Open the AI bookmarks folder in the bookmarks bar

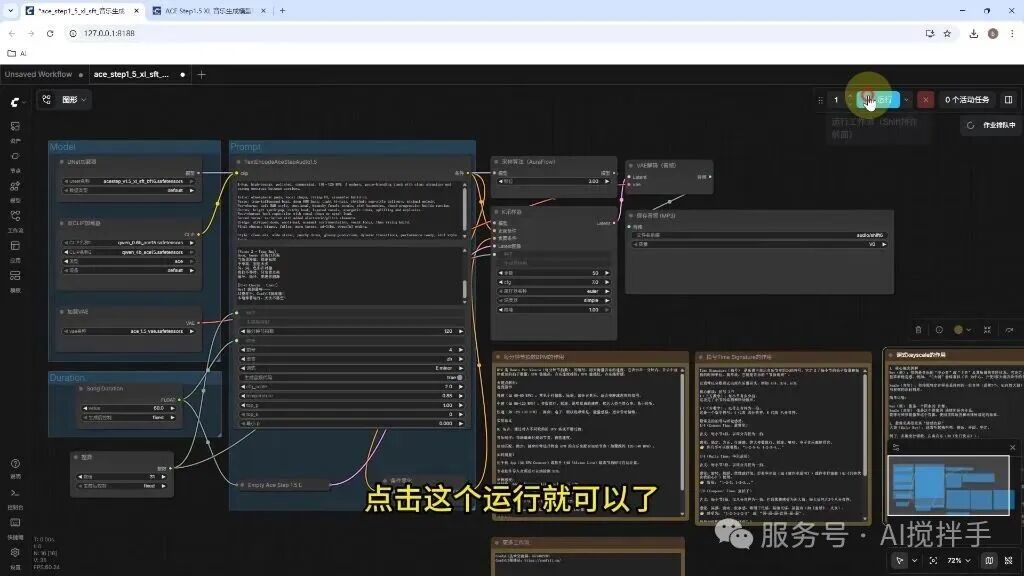point(17,54)
